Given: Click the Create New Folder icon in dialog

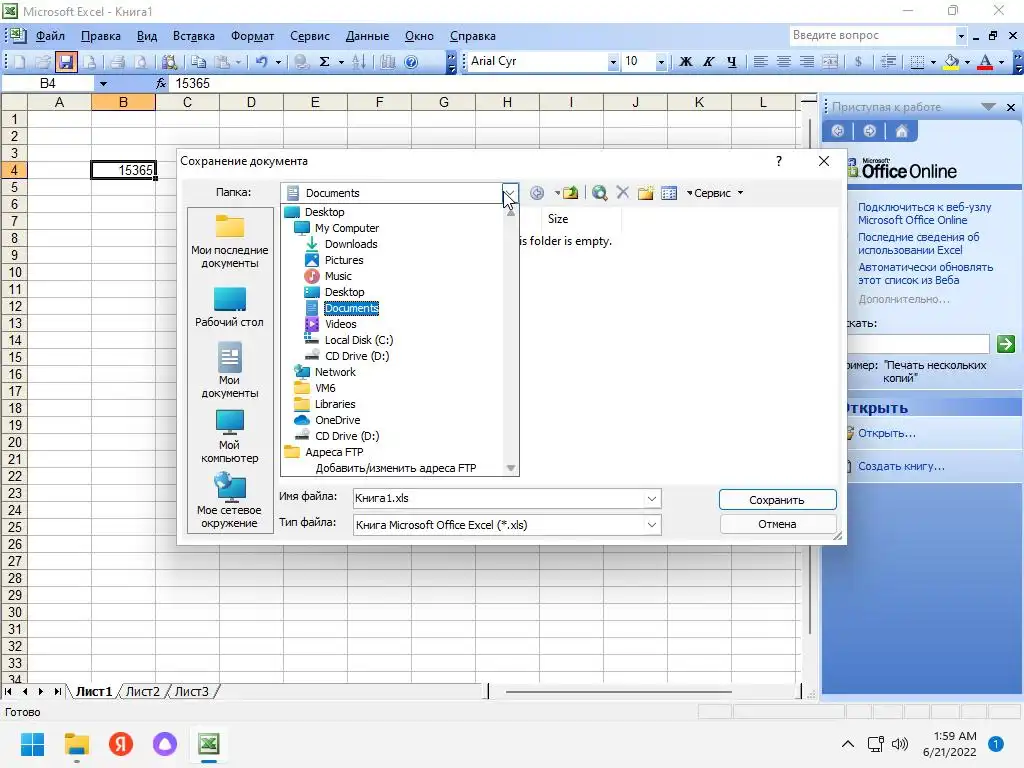Looking at the screenshot, I should (645, 193).
